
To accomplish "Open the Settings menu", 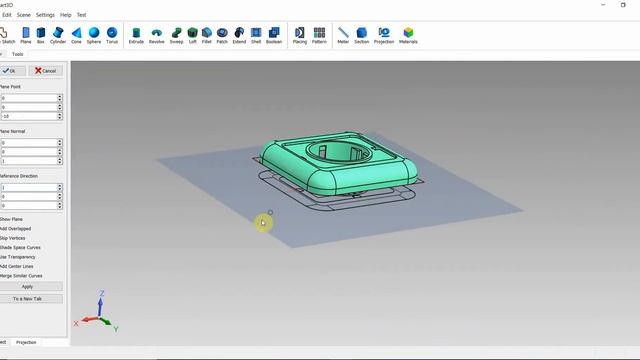I will (x=45, y=15).
